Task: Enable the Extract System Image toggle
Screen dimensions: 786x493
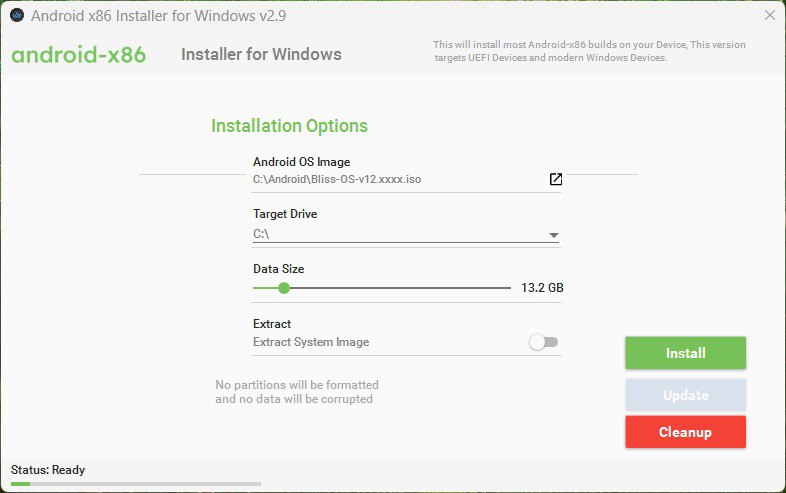Action: click(x=544, y=342)
